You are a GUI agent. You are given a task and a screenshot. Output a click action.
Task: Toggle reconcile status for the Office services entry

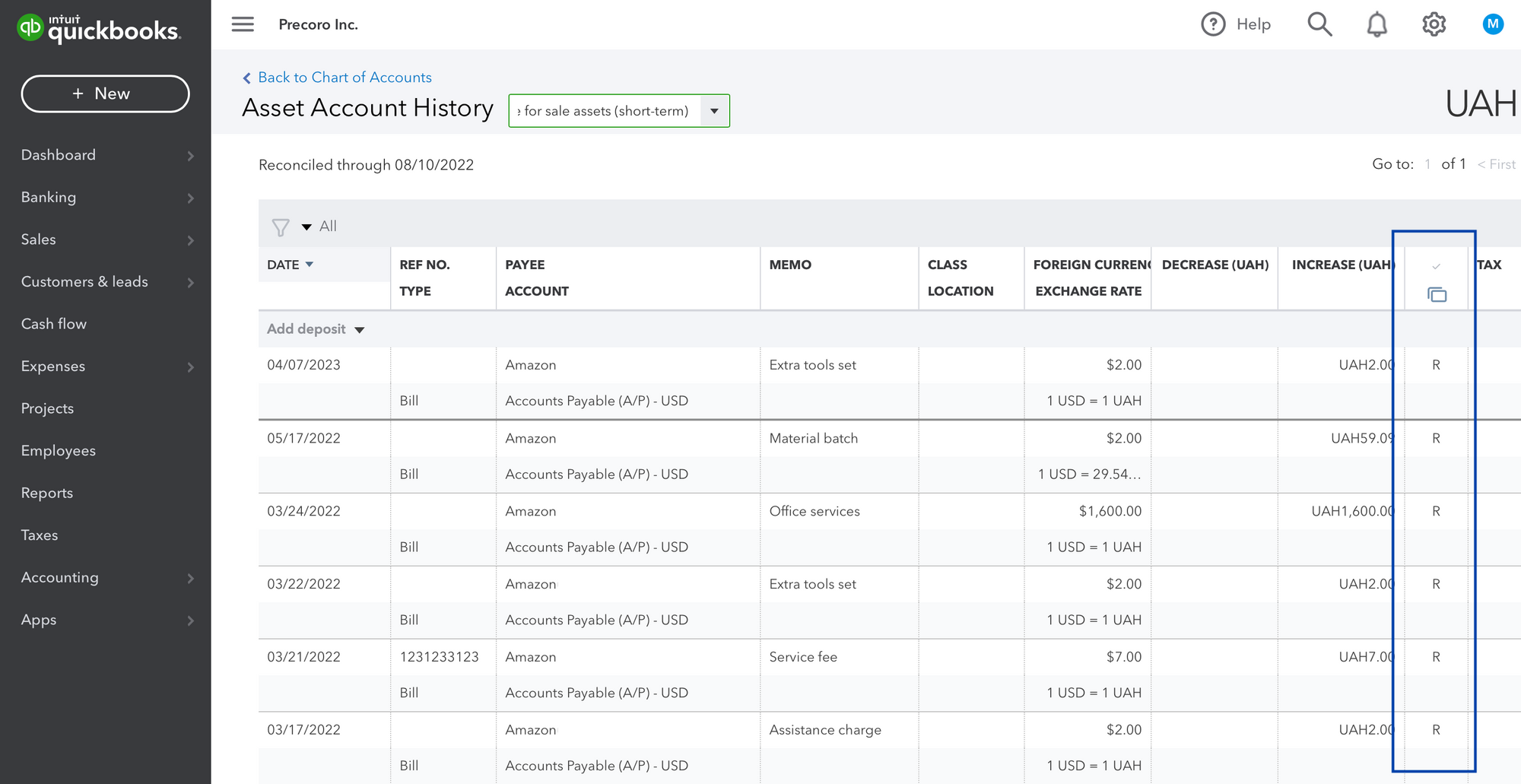tap(1436, 510)
